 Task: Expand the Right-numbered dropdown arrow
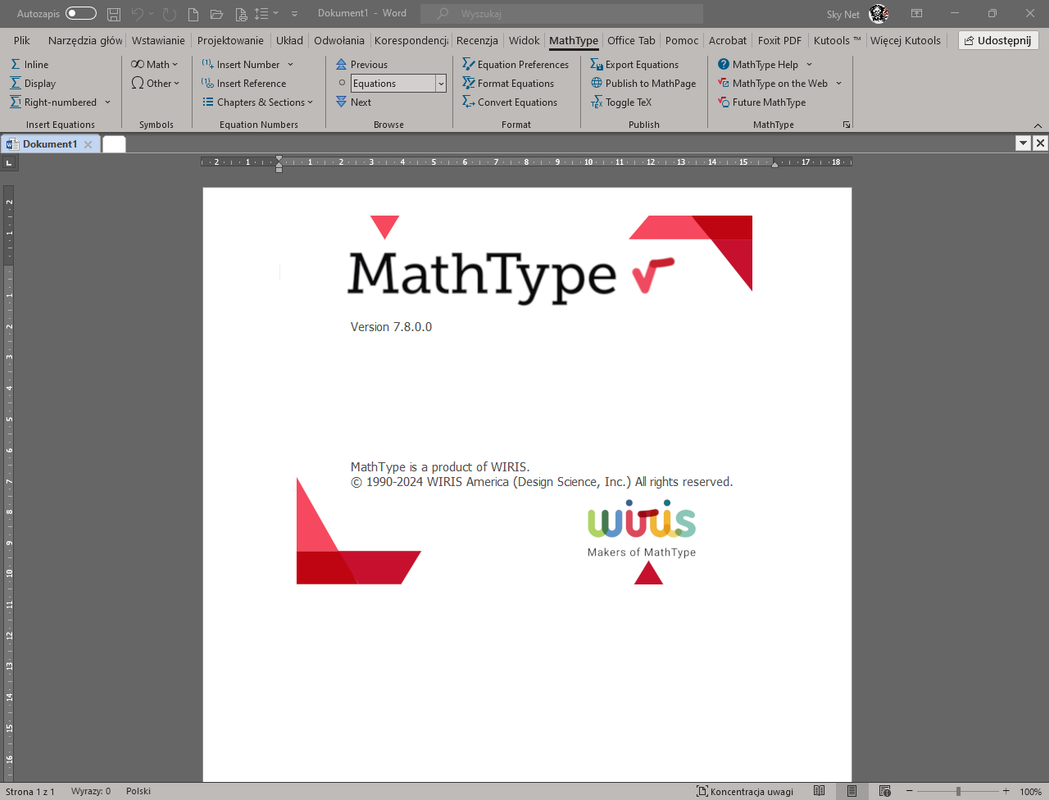107,102
